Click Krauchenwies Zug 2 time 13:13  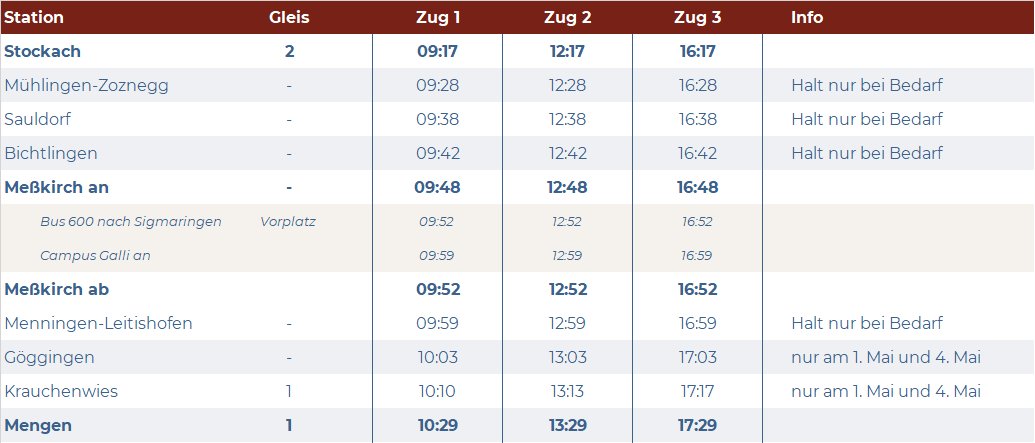(x=568, y=392)
